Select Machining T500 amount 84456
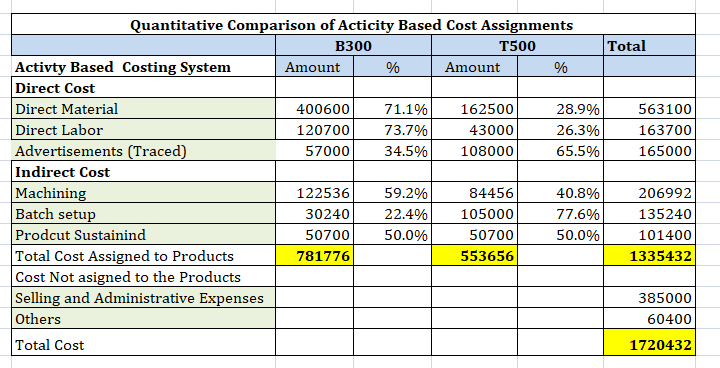Image resolution: width=720 pixels, height=368 pixels. (474, 193)
